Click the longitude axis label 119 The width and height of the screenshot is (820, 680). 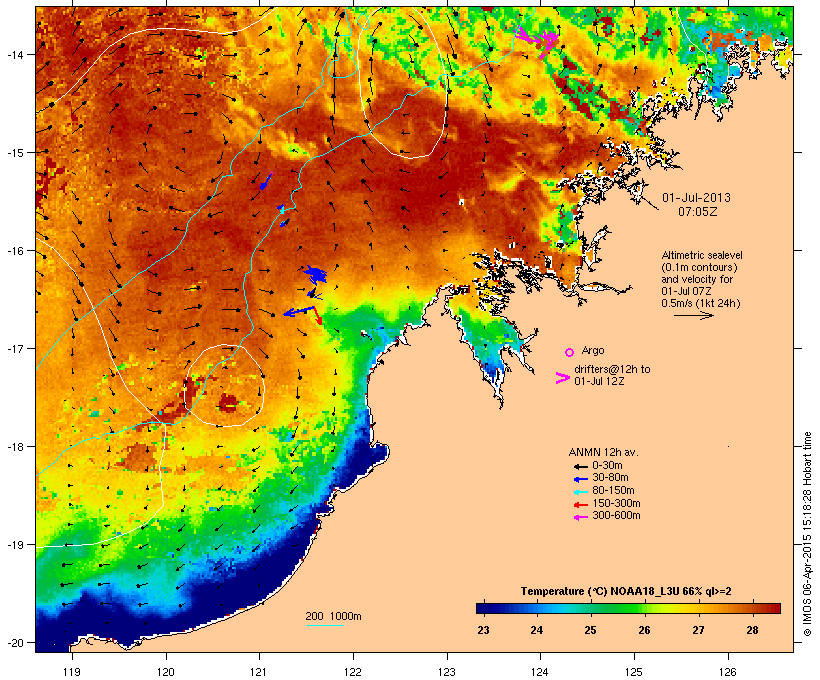click(x=72, y=672)
